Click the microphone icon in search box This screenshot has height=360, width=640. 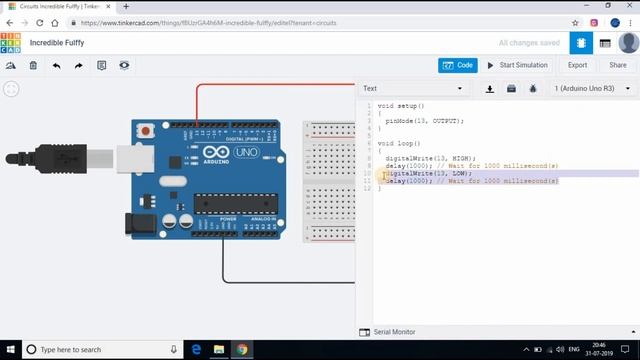pos(173,350)
